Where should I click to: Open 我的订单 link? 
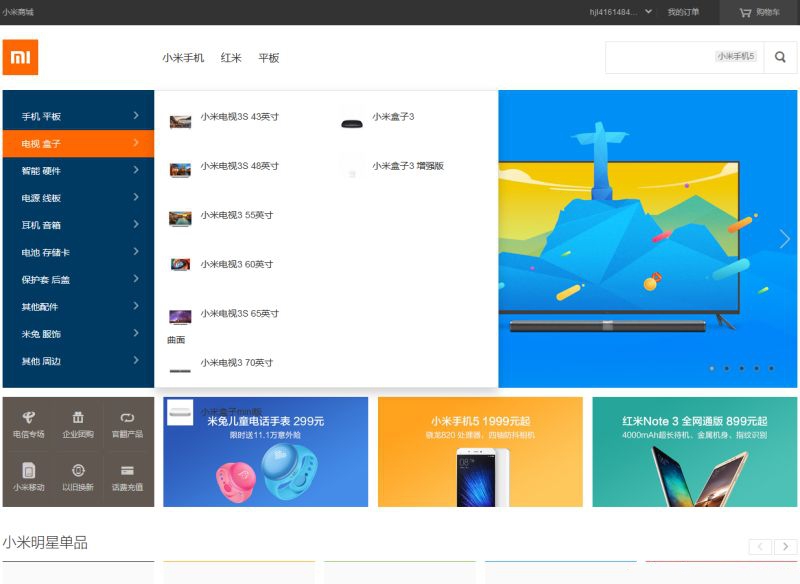pyautogui.click(x=683, y=12)
